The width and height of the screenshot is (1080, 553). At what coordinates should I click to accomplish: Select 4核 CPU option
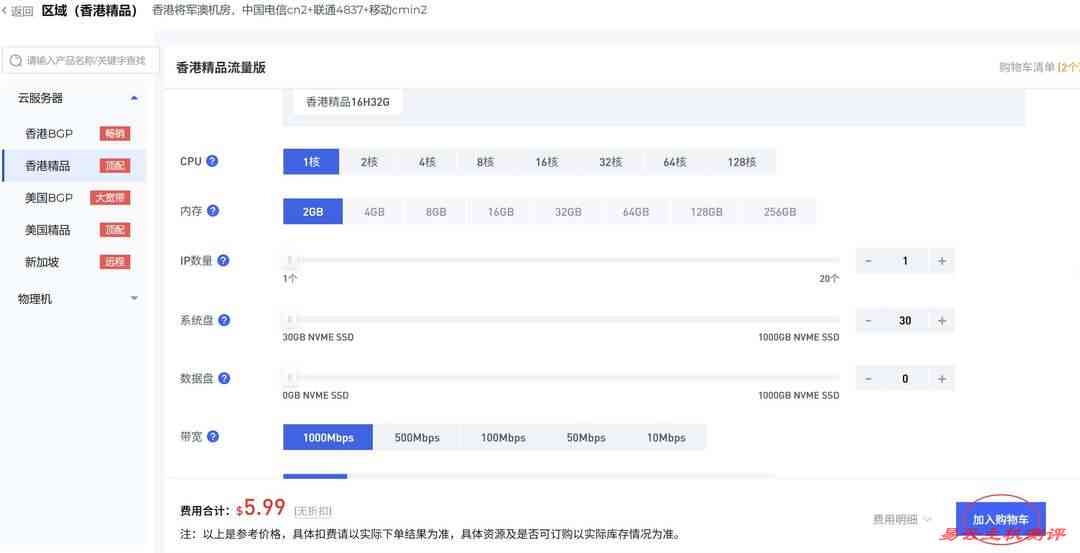coord(427,162)
